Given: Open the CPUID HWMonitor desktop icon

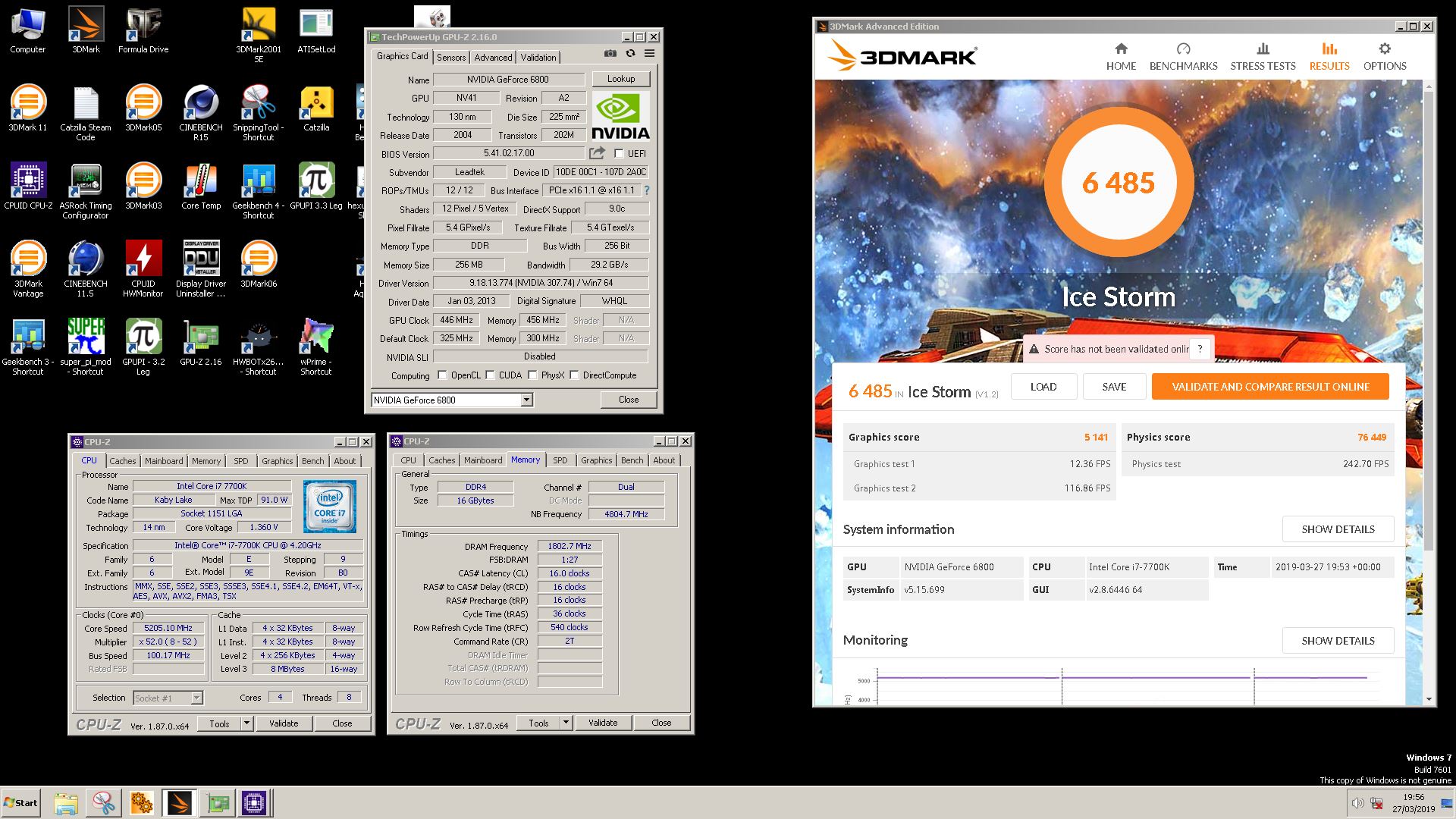Looking at the screenshot, I should (x=143, y=269).
